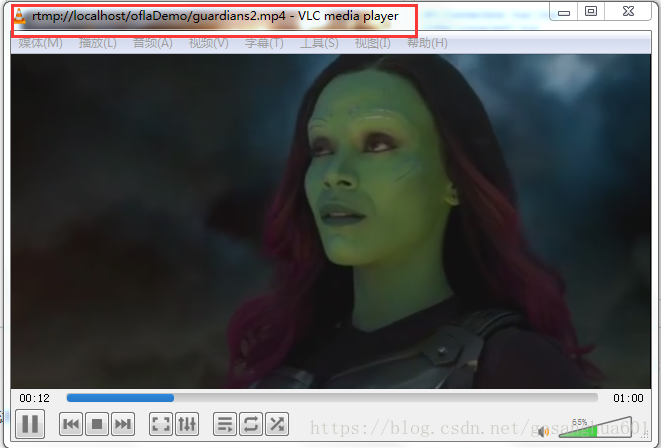
Task: Open the 帮助(H) menu
Action: click(x=427, y=43)
